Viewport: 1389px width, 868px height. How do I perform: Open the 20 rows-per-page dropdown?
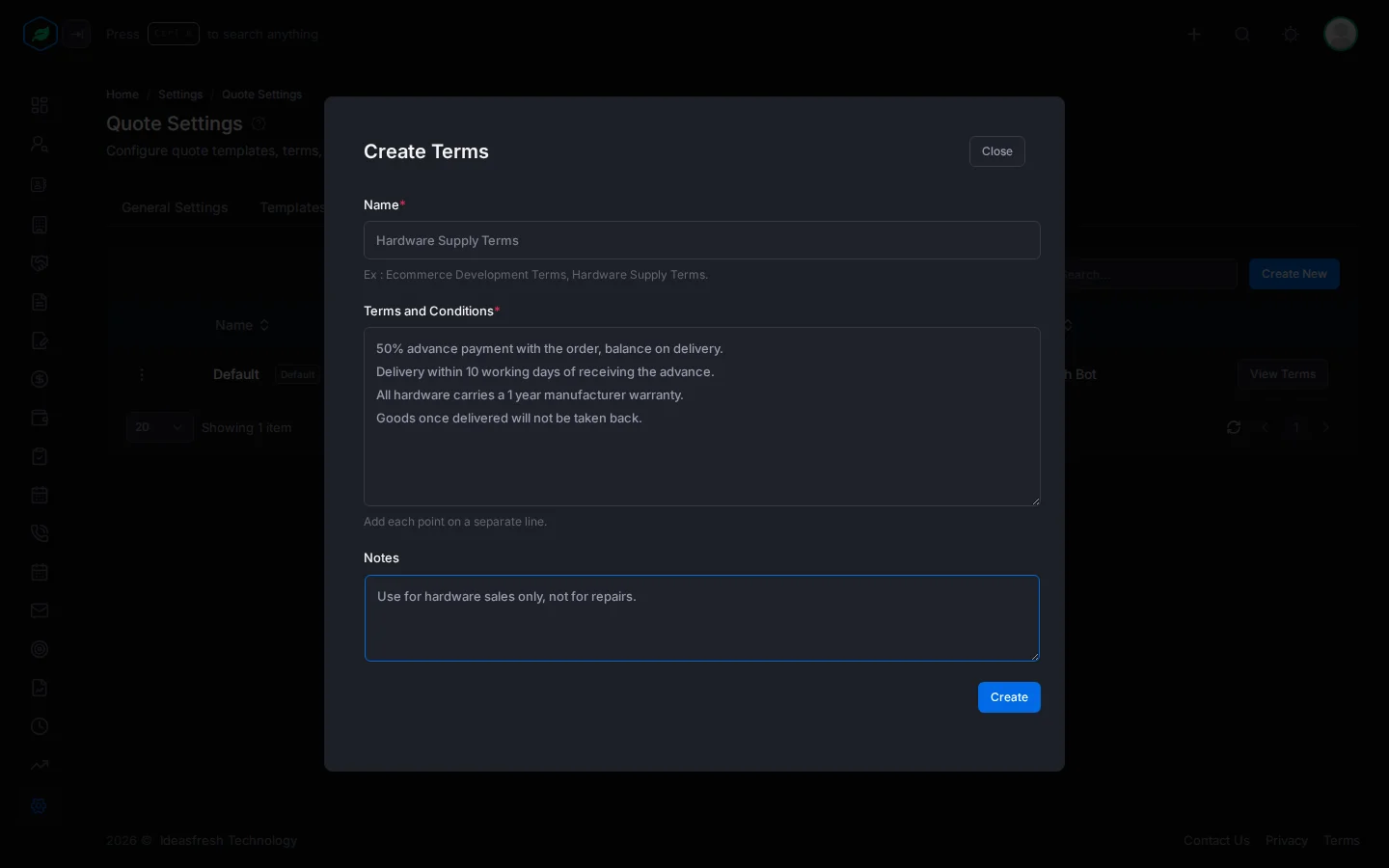pos(159,427)
